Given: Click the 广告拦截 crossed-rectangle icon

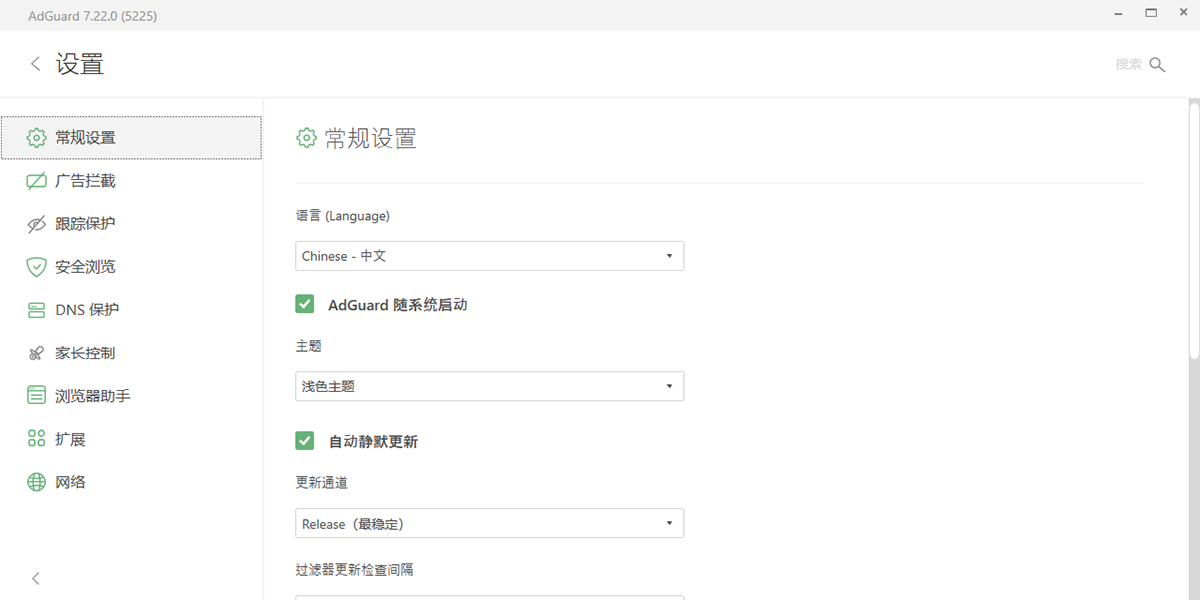Looking at the screenshot, I should [x=37, y=181].
